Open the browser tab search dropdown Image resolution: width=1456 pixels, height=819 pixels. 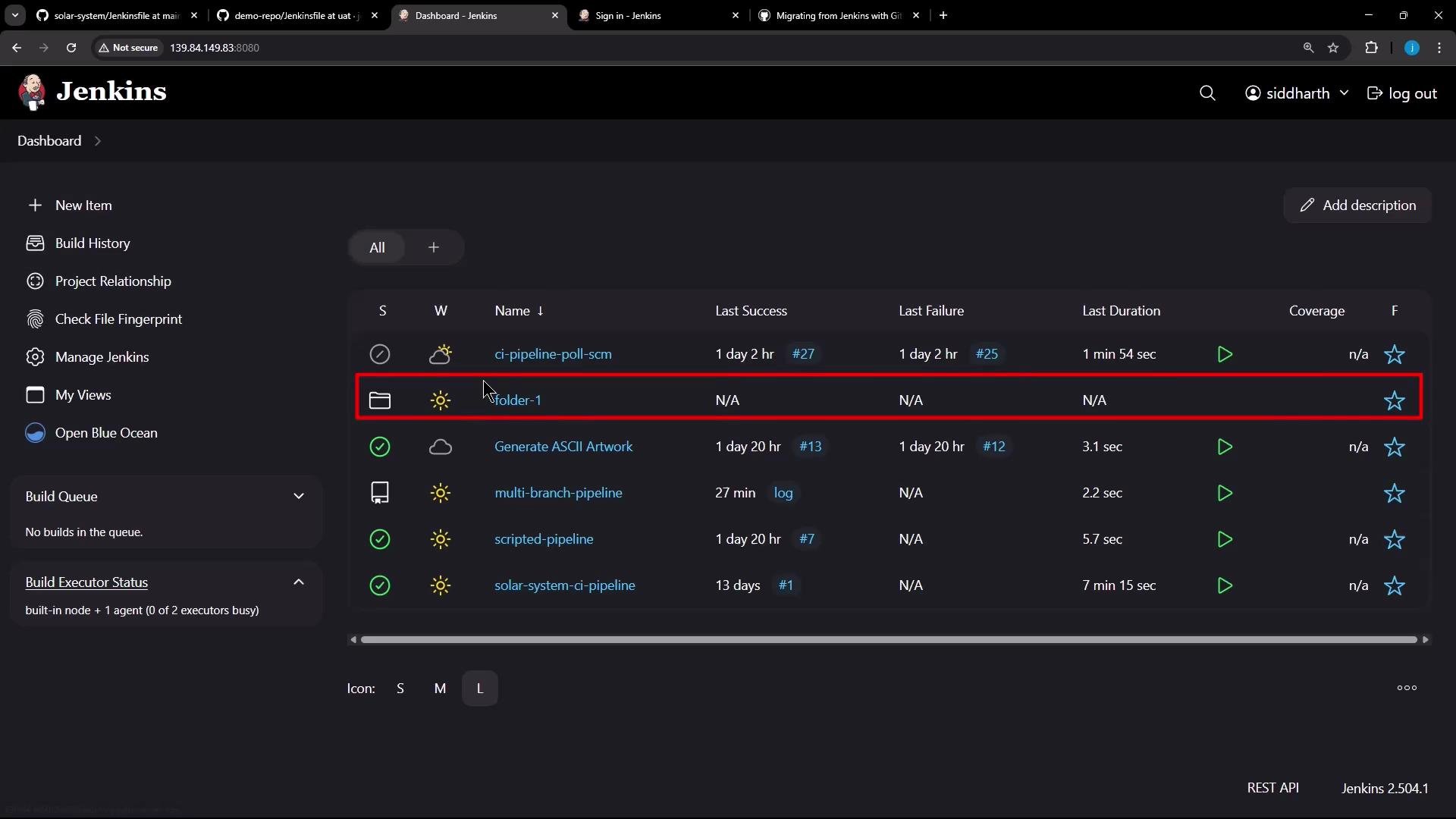click(x=14, y=15)
